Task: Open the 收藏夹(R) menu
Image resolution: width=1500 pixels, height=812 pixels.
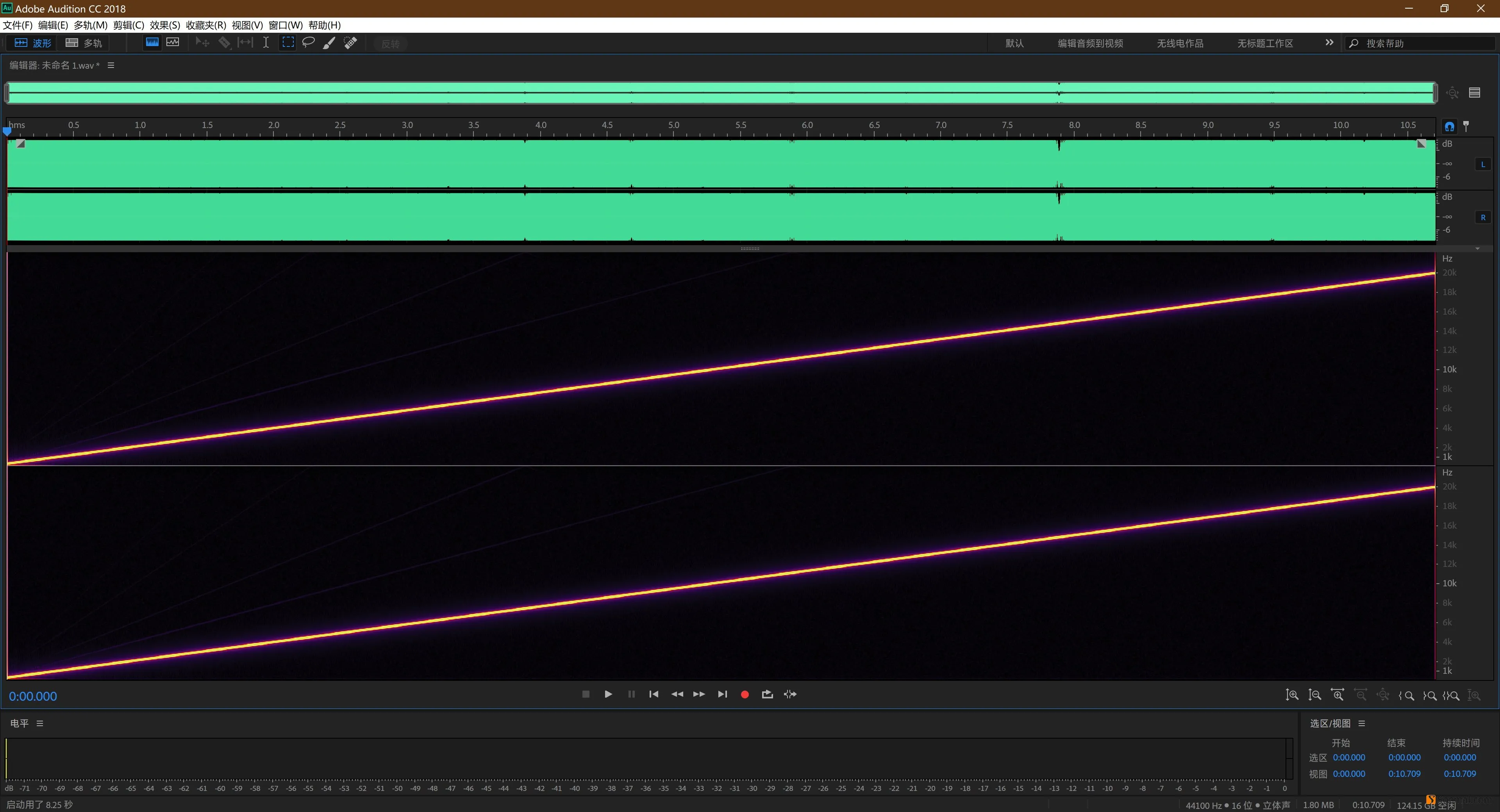Action: pyautogui.click(x=205, y=25)
